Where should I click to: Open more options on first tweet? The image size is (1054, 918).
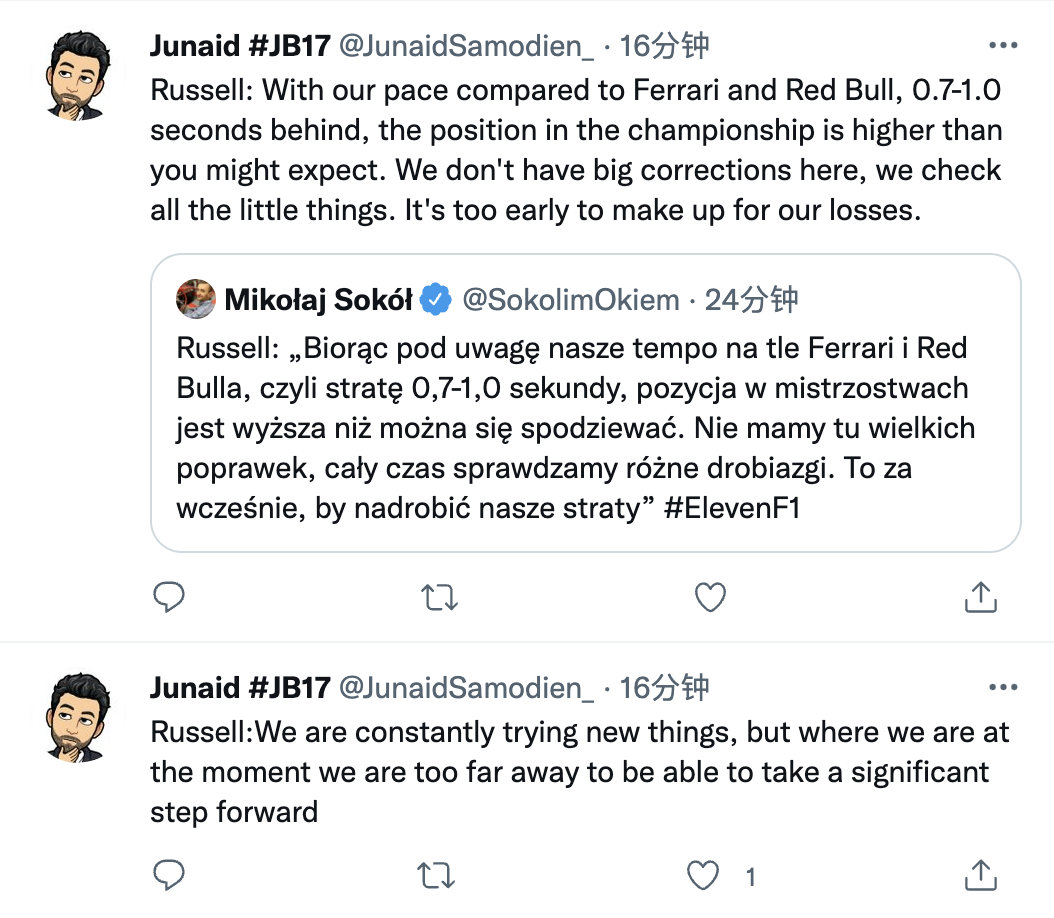(x=1002, y=46)
